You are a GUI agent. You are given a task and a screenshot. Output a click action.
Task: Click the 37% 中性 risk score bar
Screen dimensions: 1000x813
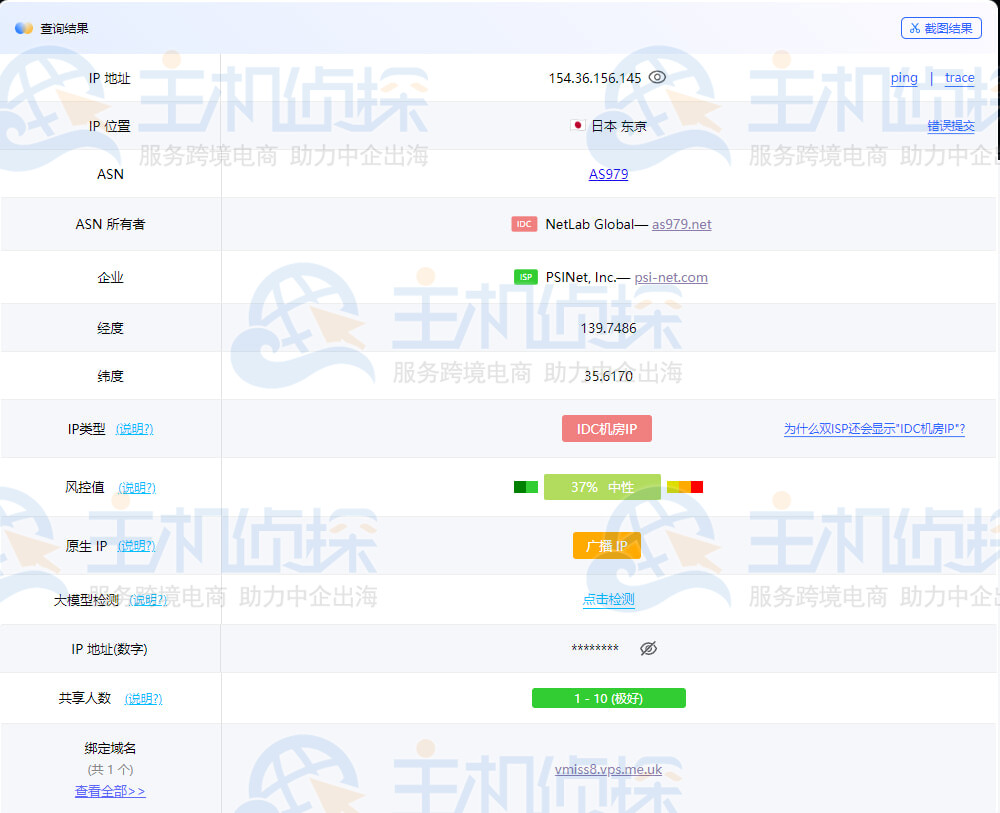coord(602,487)
